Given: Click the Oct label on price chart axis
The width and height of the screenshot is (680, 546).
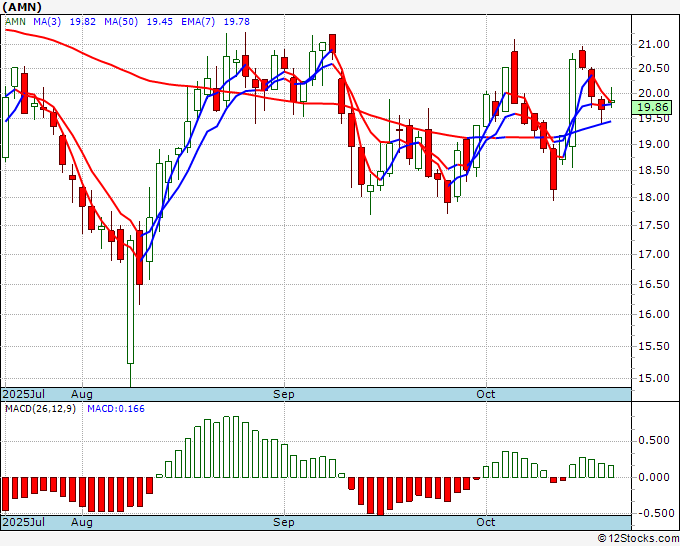Looking at the screenshot, I should tap(485, 394).
